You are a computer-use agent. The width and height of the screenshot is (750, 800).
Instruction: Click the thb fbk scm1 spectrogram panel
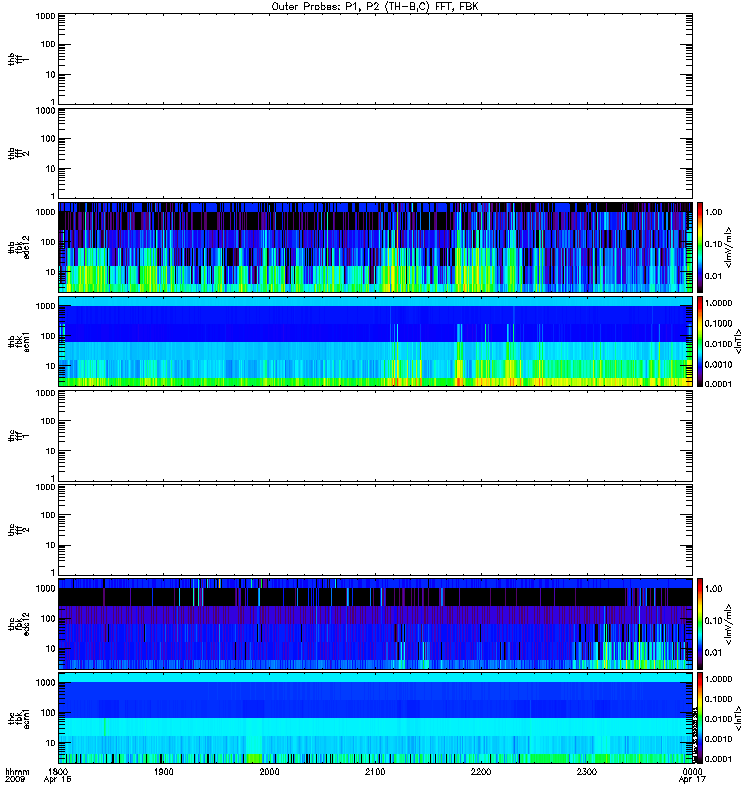(x=376, y=342)
